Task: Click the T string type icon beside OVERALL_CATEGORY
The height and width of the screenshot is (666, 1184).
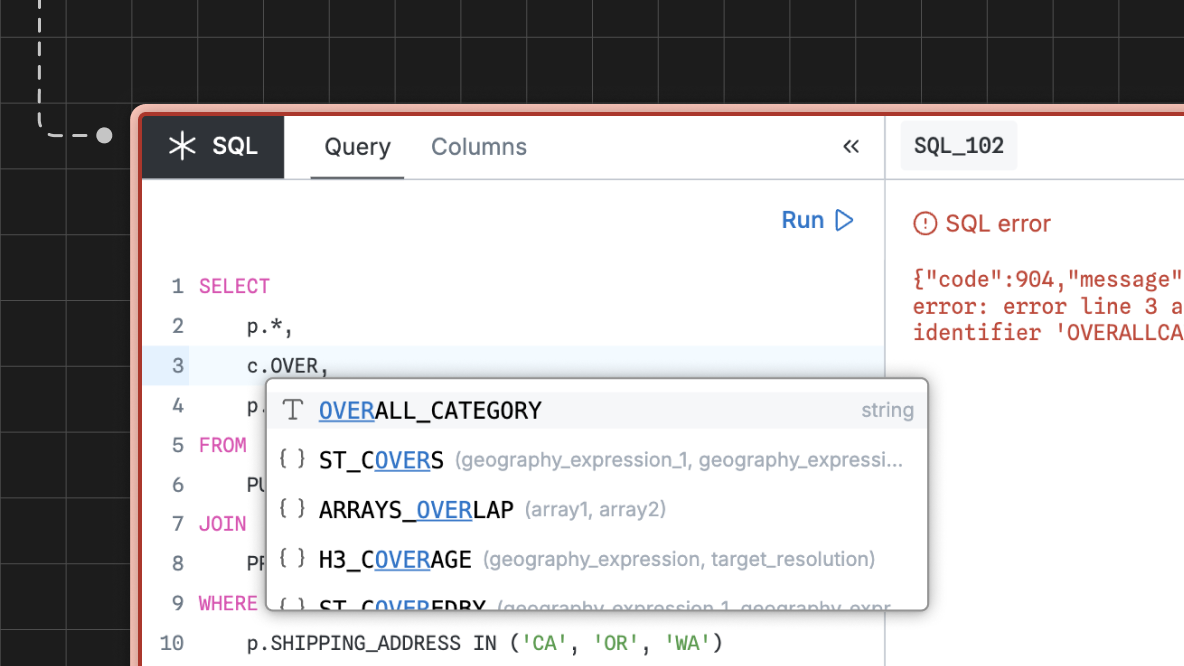Action: point(292,409)
